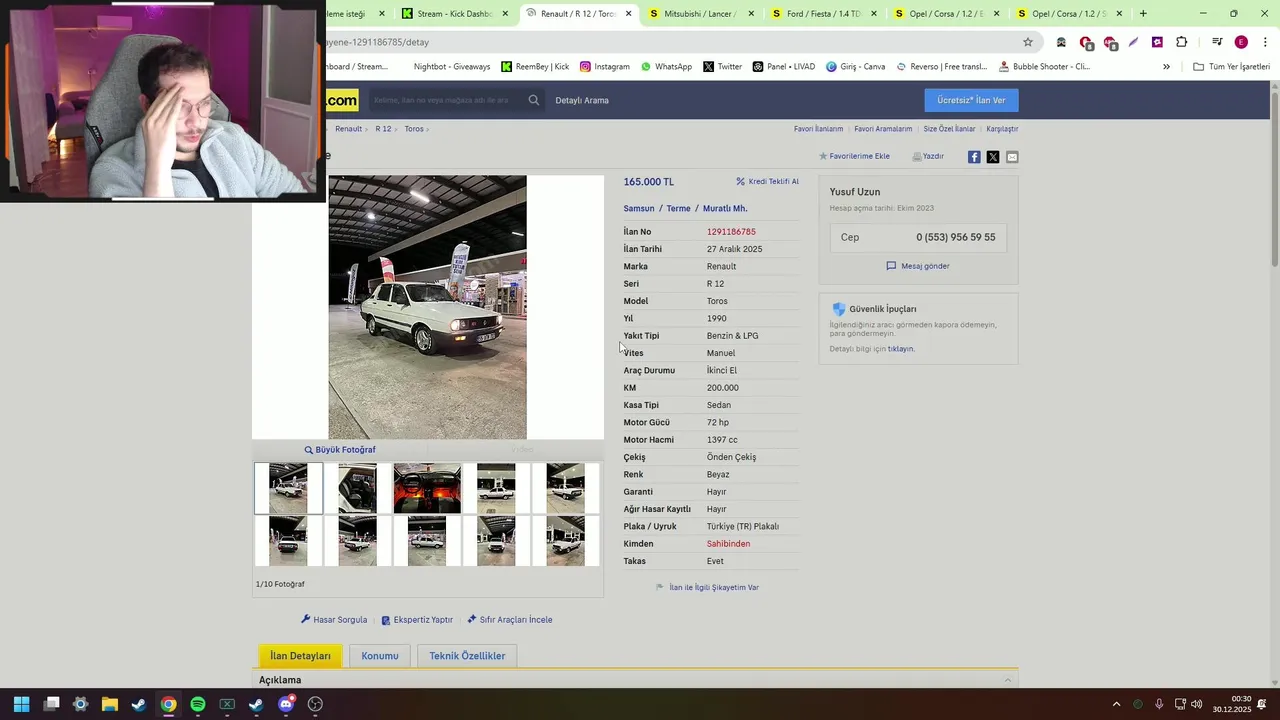The height and width of the screenshot is (720, 1280).
Task: Open the Karşılaştır link
Action: click(1002, 129)
